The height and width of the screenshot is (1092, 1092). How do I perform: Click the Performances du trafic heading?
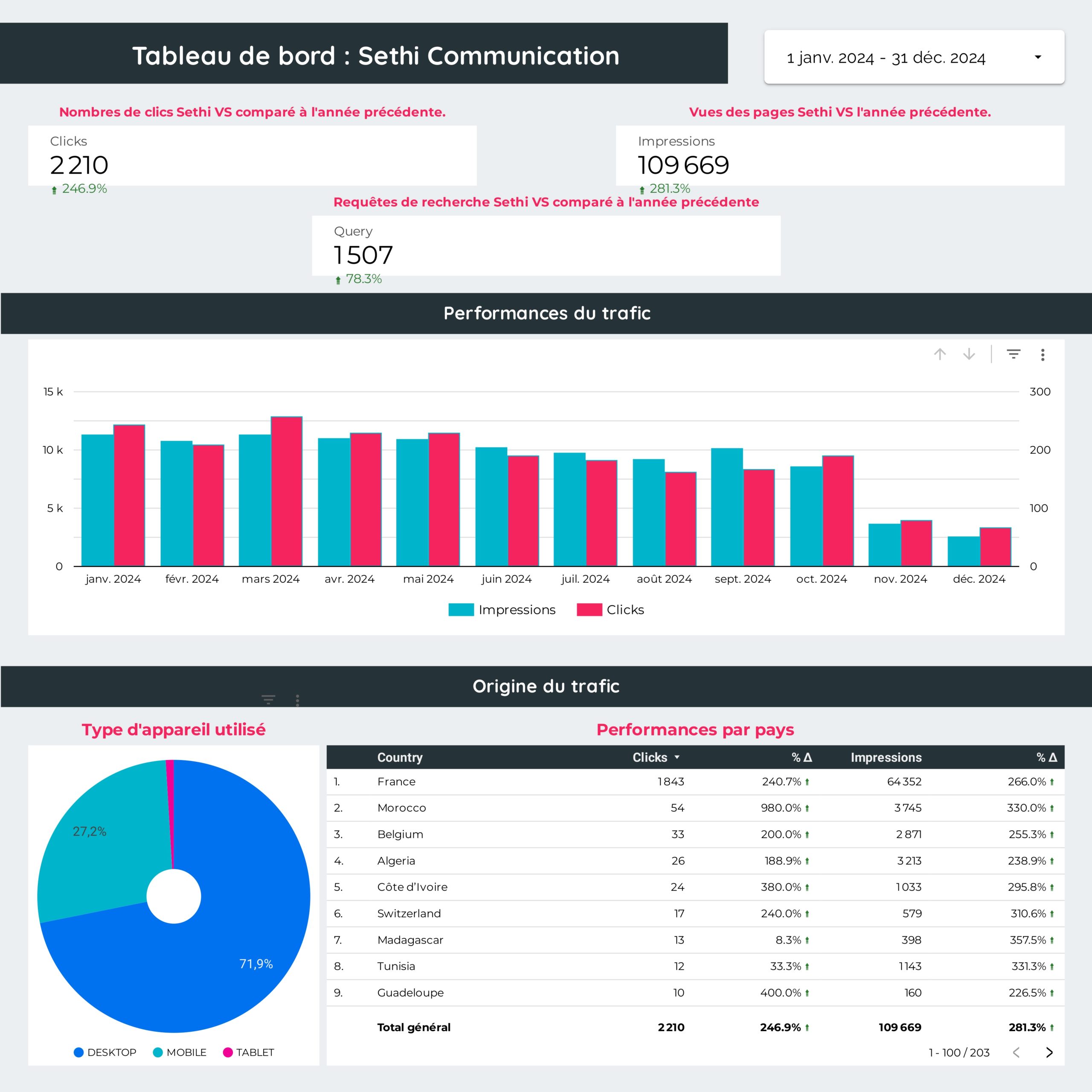(546, 313)
